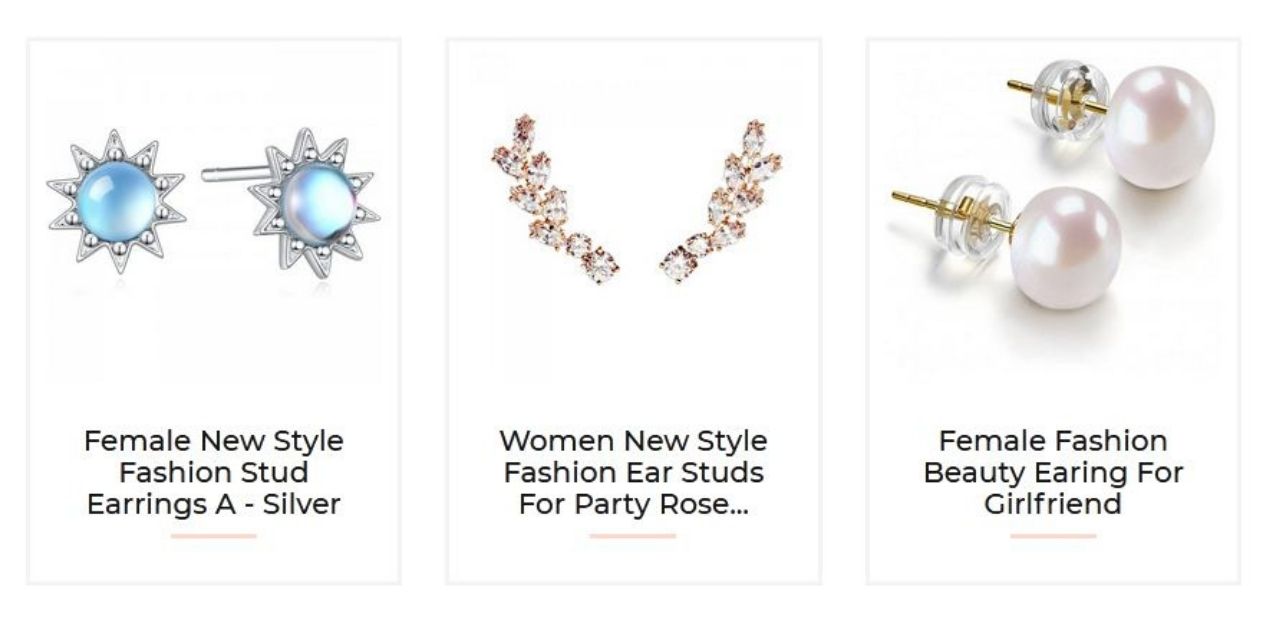The image size is (1280, 628).
Task: Click the front-facing blue moonstone sun earring
Action: pos(116,200)
